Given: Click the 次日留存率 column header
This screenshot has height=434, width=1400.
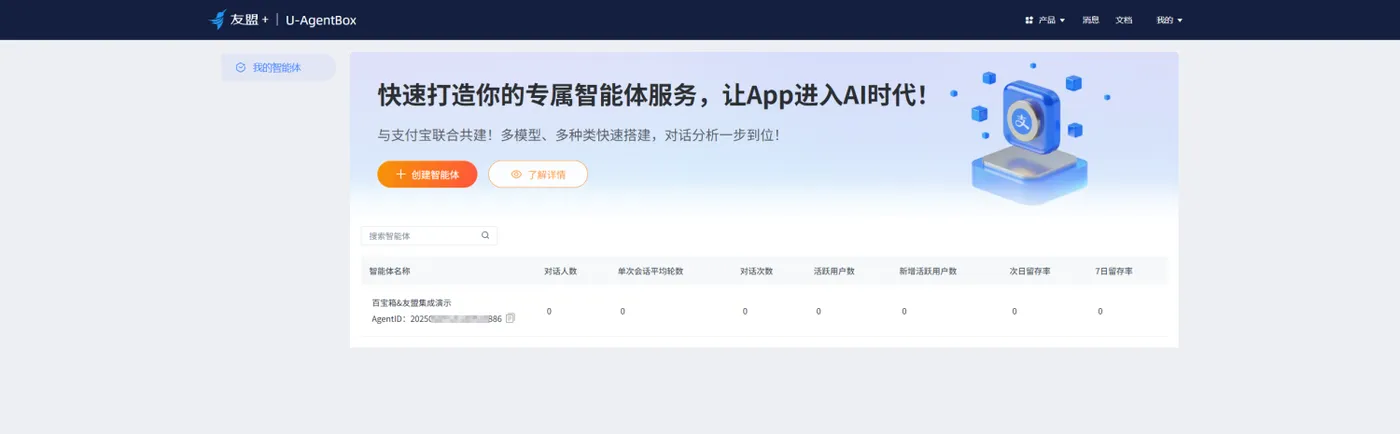Looking at the screenshot, I should [x=1030, y=271].
